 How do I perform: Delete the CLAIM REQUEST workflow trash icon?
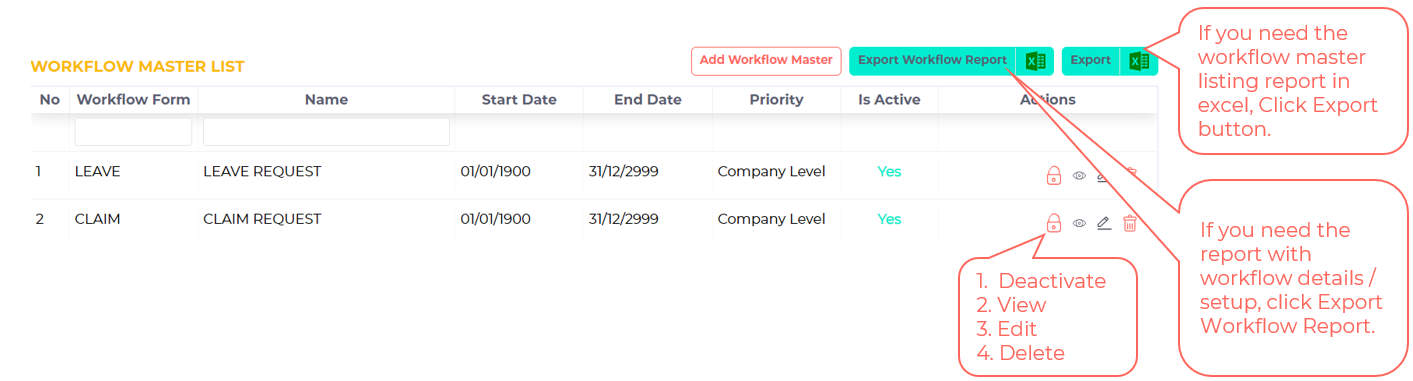[1130, 223]
